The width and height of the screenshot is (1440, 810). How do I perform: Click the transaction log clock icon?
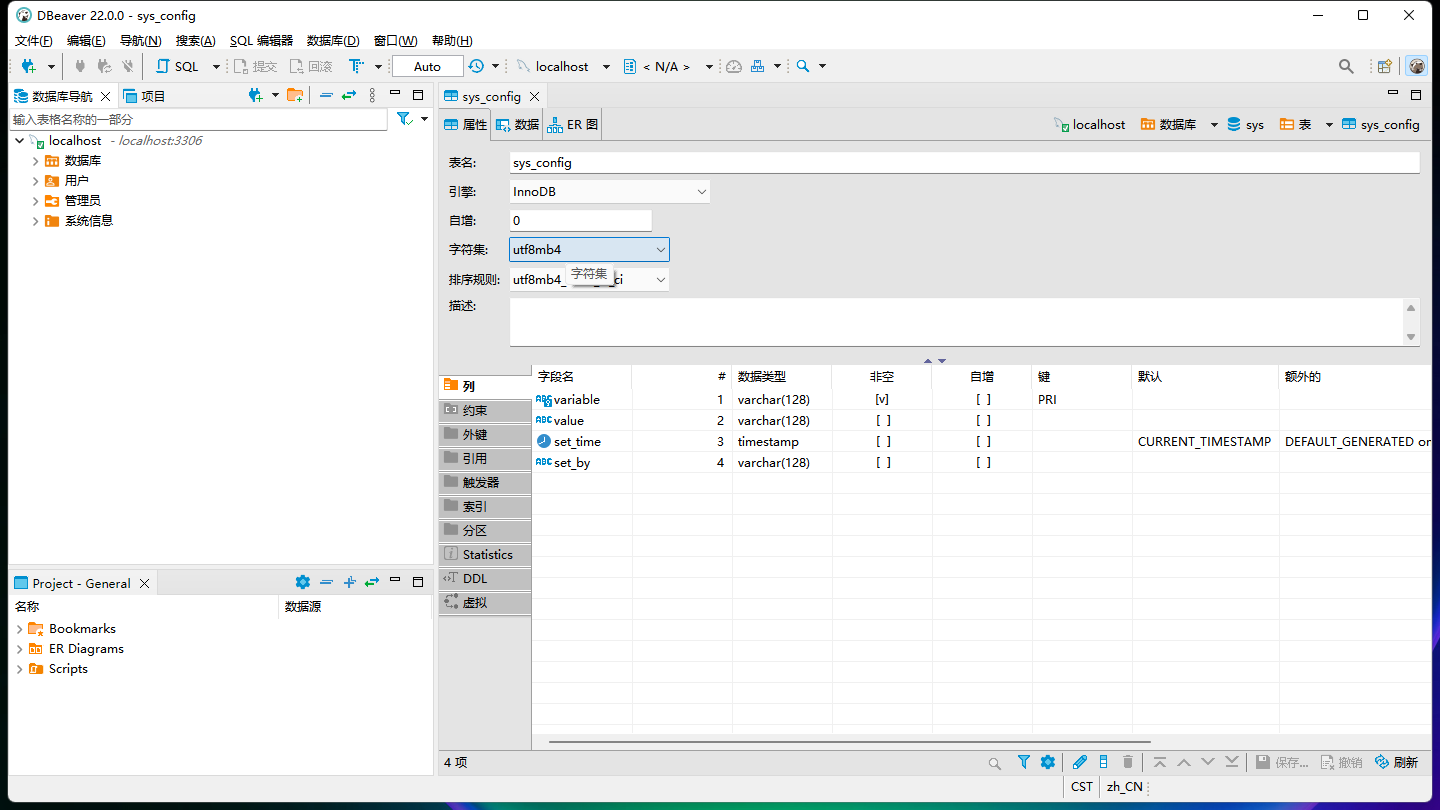(477, 66)
